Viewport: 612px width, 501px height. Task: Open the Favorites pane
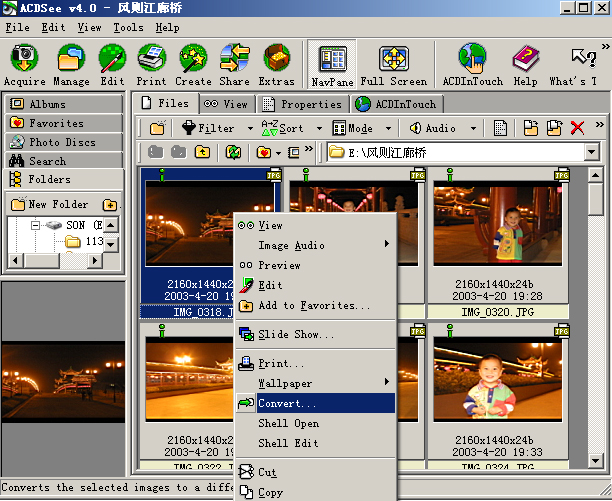64,123
